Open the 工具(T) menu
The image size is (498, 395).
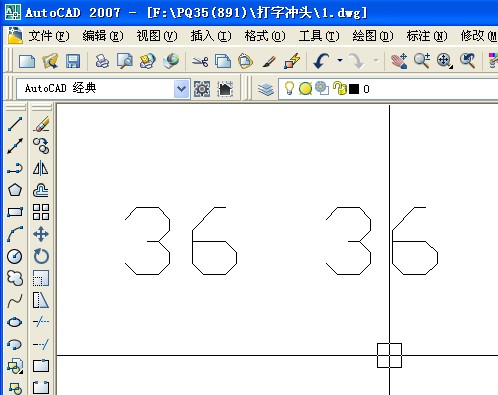click(319, 36)
